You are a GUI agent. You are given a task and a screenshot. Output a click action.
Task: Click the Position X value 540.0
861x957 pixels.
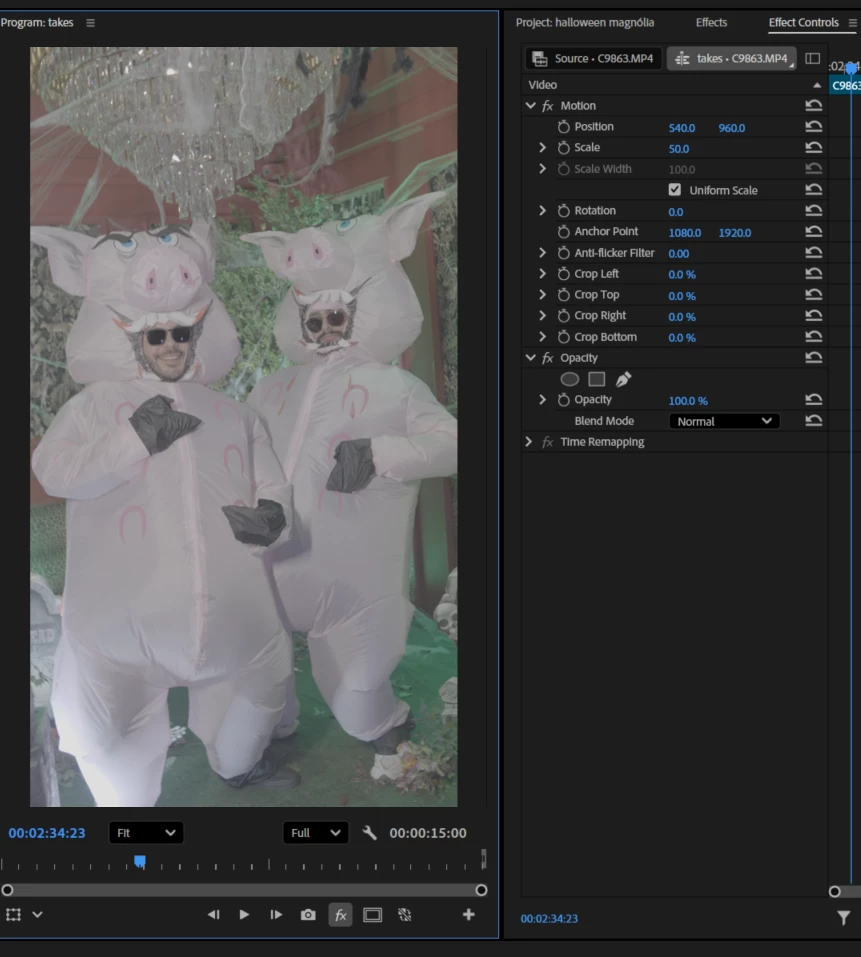pos(682,128)
